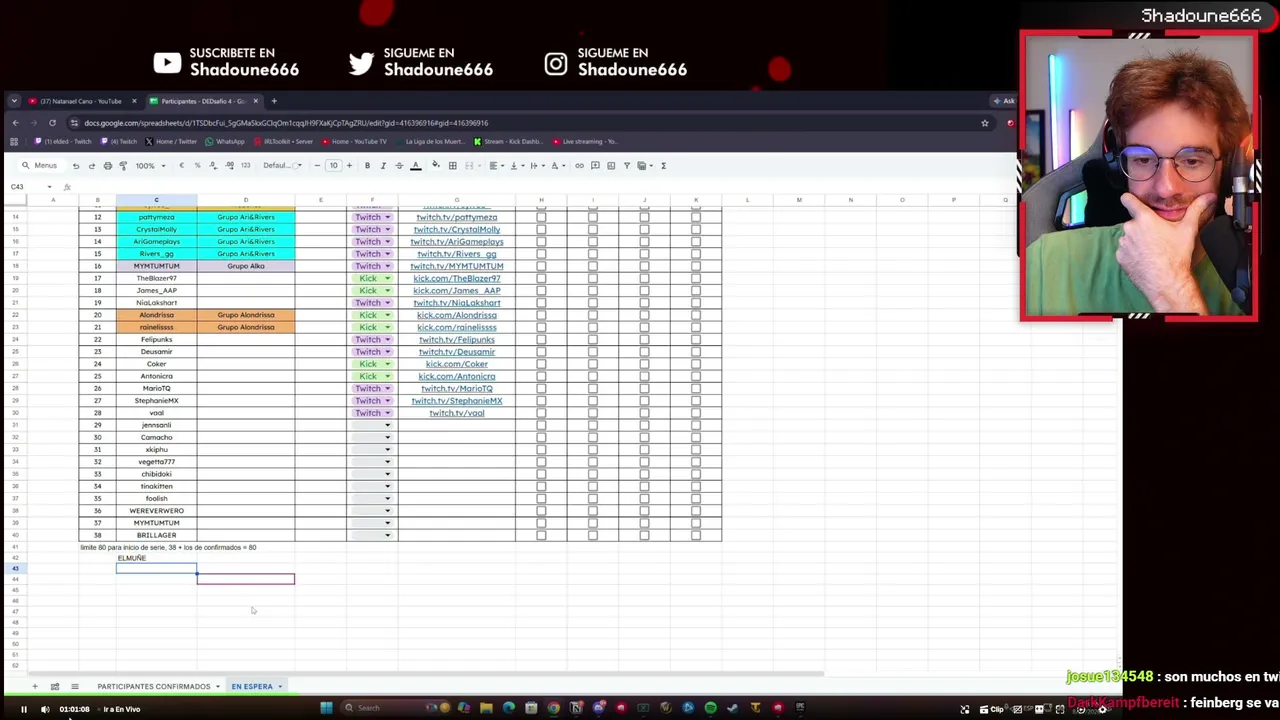Open twitch.tv/AriGameplays link
Viewport: 1280px width, 720px height.
coord(456,242)
